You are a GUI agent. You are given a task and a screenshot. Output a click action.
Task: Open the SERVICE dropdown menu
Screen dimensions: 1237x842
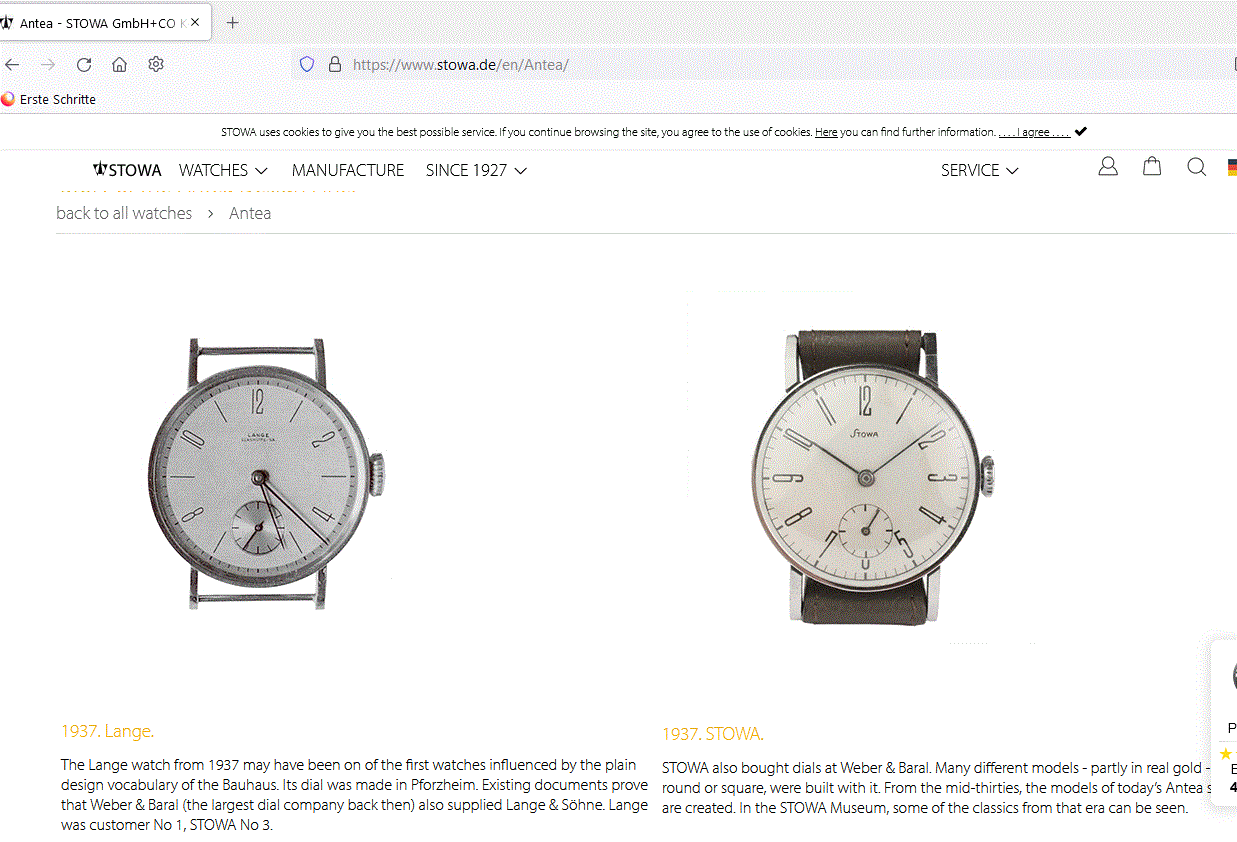tap(979, 170)
